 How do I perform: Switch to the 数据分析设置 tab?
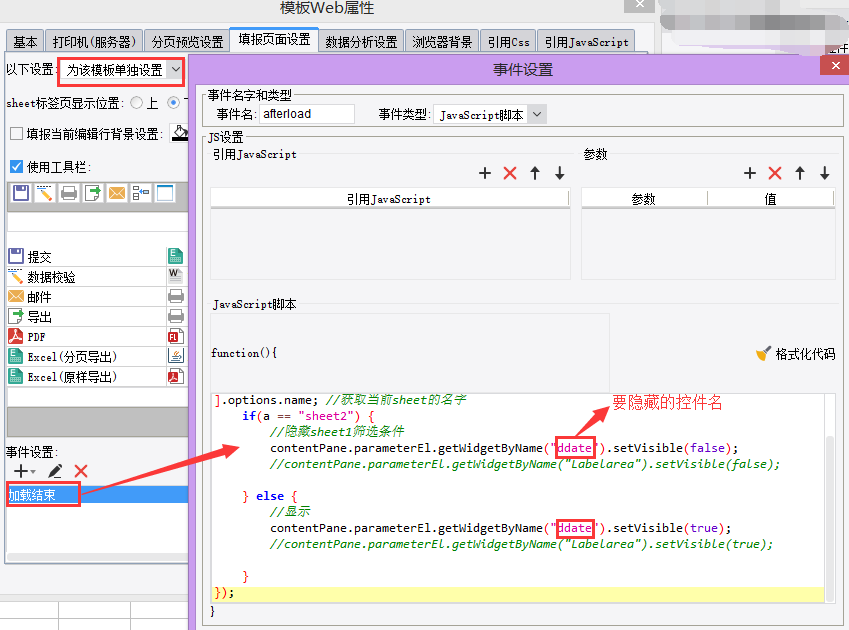click(361, 42)
